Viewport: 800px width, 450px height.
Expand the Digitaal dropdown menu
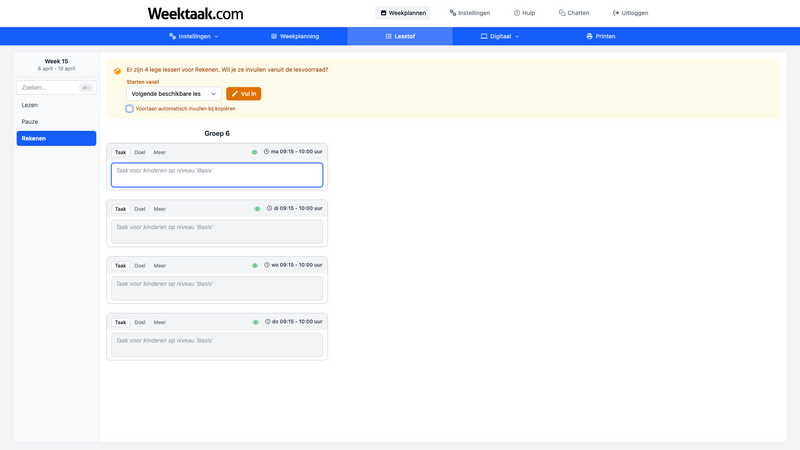click(500, 36)
